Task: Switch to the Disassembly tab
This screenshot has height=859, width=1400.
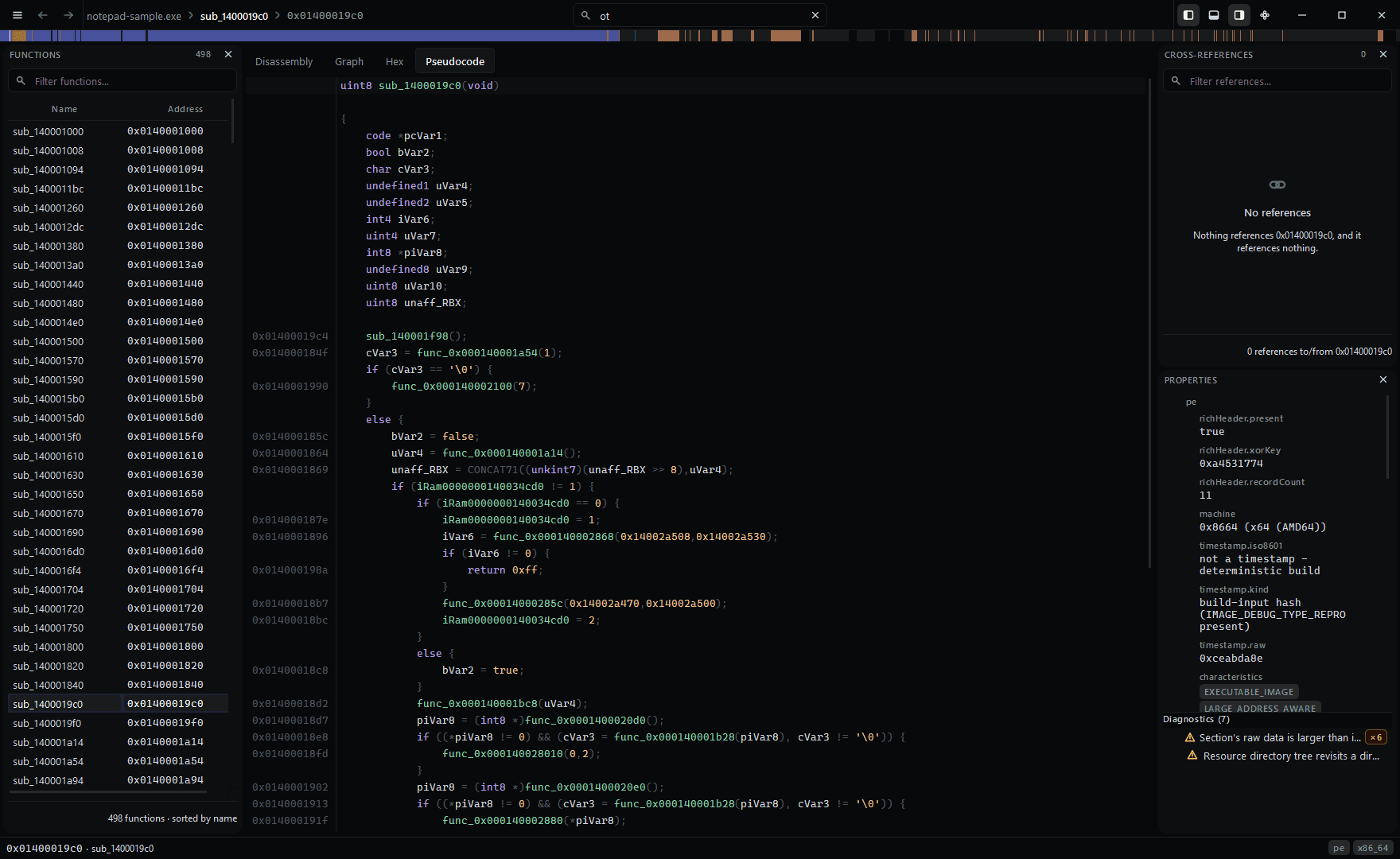Action: point(284,61)
